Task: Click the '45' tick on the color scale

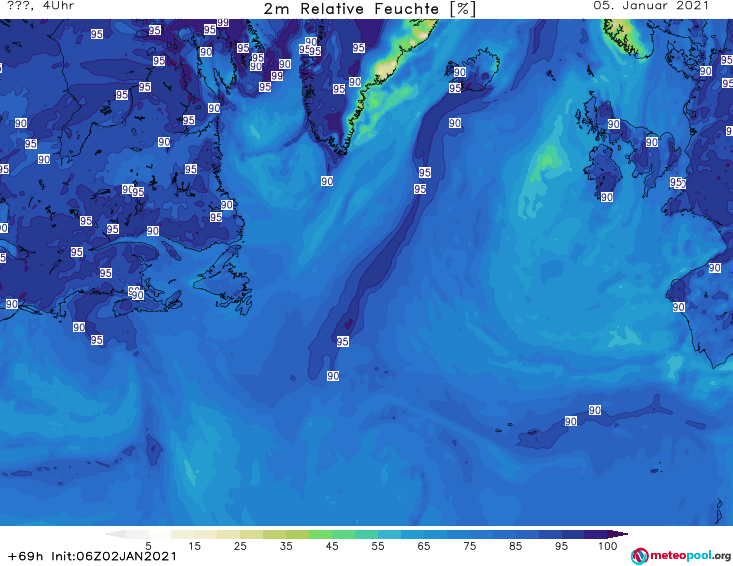Action: [x=332, y=546]
